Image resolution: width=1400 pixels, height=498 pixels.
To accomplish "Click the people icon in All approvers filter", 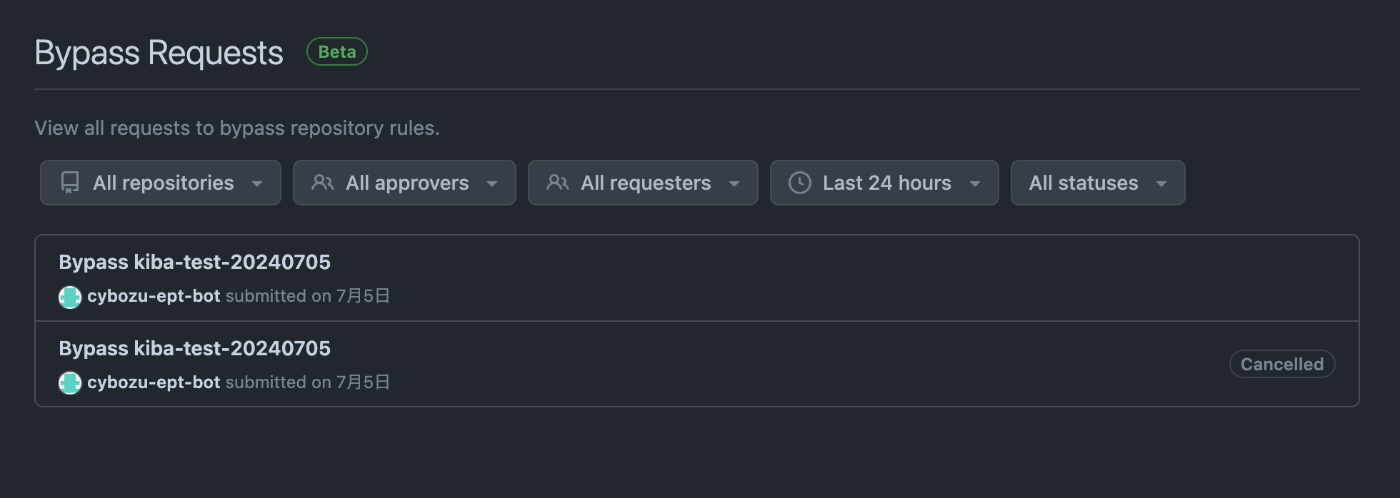I will click(x=322, y=183).
